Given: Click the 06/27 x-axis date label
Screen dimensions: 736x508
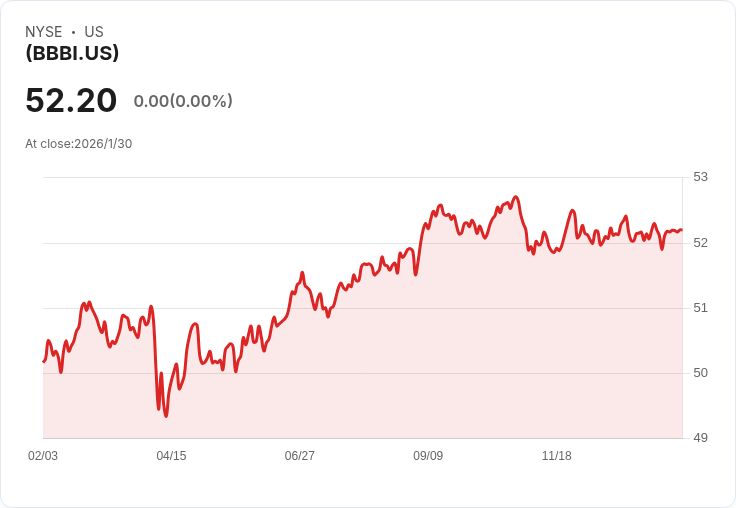Looking at the screenshot, I should point(299,455).
